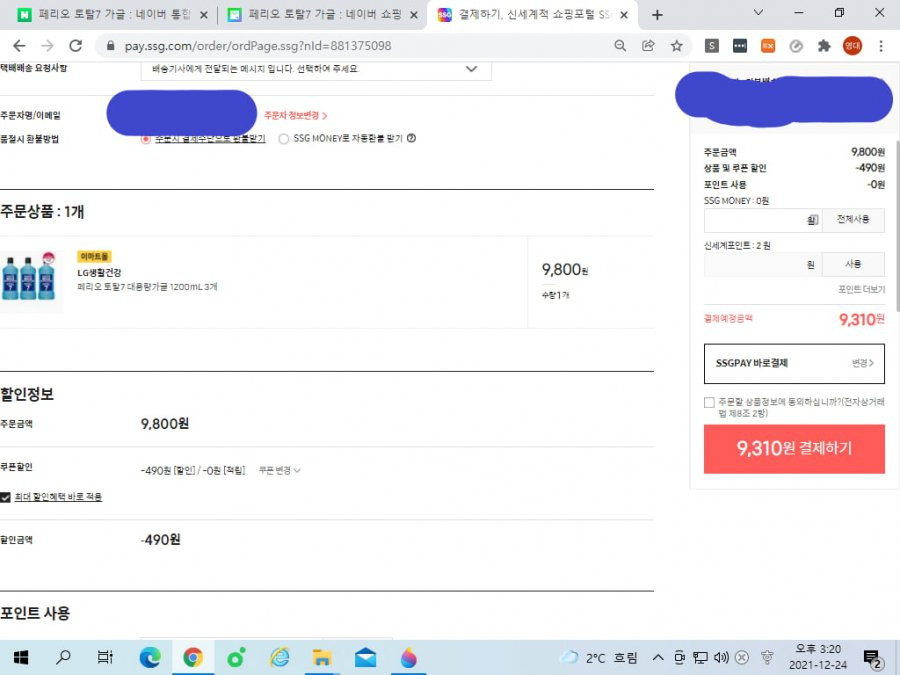Close the Naver shopping tab
The height and width of the screenshot is (675, 900).
click(x=414, y=15)
